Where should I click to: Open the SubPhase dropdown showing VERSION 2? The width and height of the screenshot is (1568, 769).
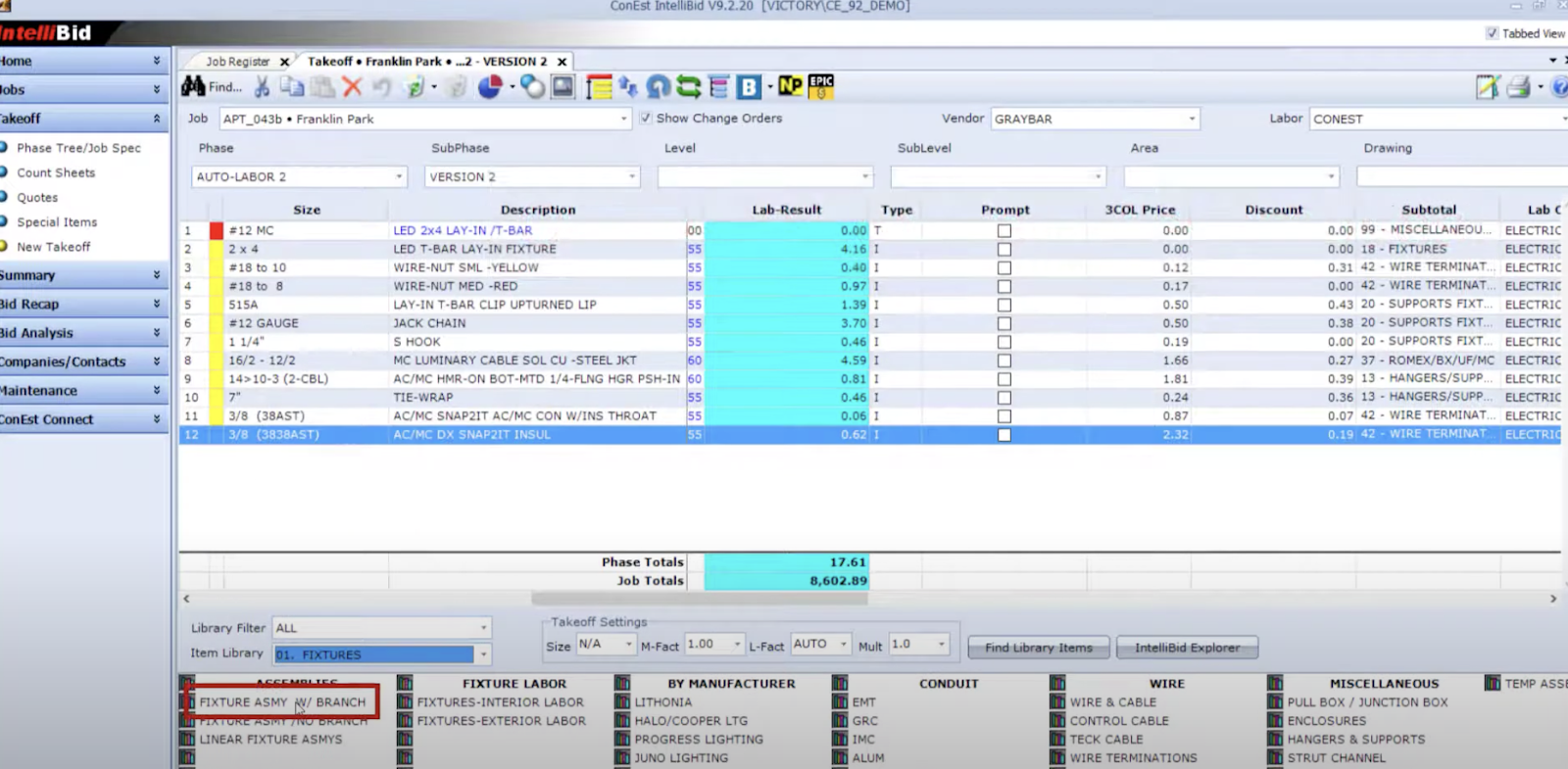point(632,177)
